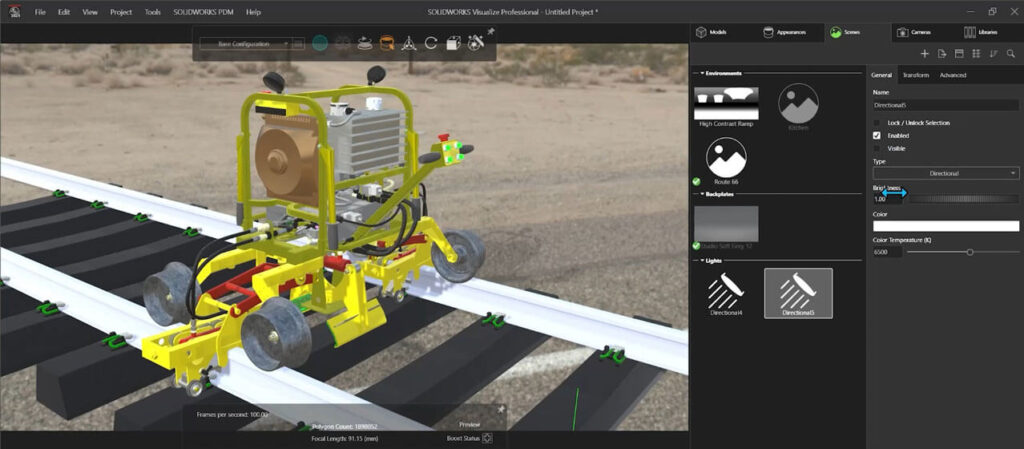This screenshot has height=449, width=1024.
Task: Click the import file icon in Scenes panel
Action: tap(942, 54)
